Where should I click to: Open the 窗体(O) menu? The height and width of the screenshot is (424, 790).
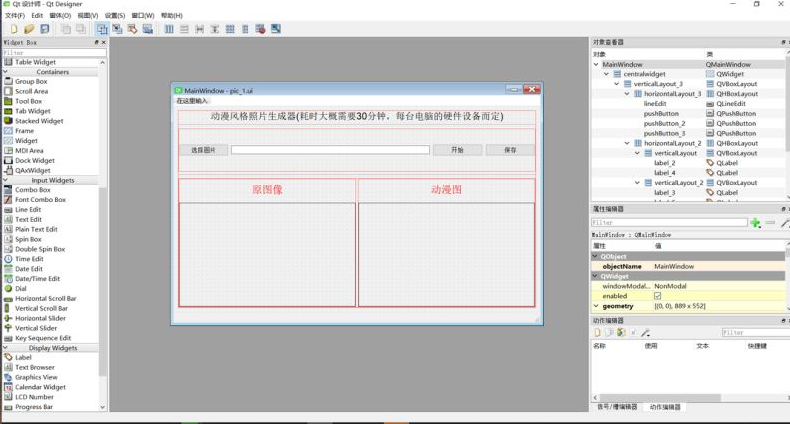[x=60, y=16]
